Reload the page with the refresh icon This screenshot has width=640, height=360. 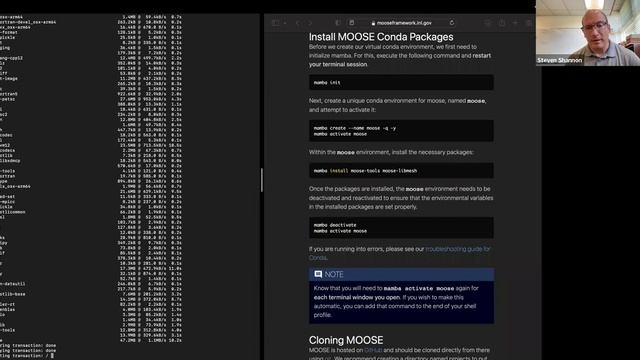[451, 23]
